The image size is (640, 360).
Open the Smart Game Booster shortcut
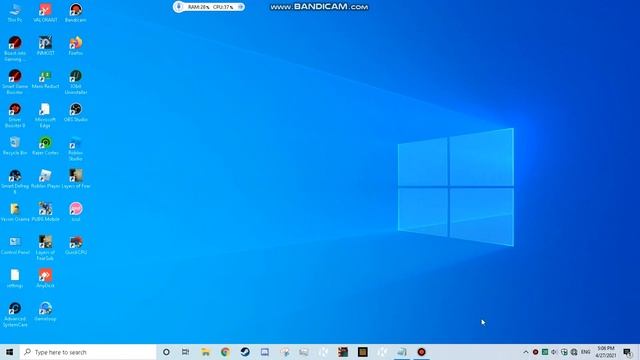[15, 82]
